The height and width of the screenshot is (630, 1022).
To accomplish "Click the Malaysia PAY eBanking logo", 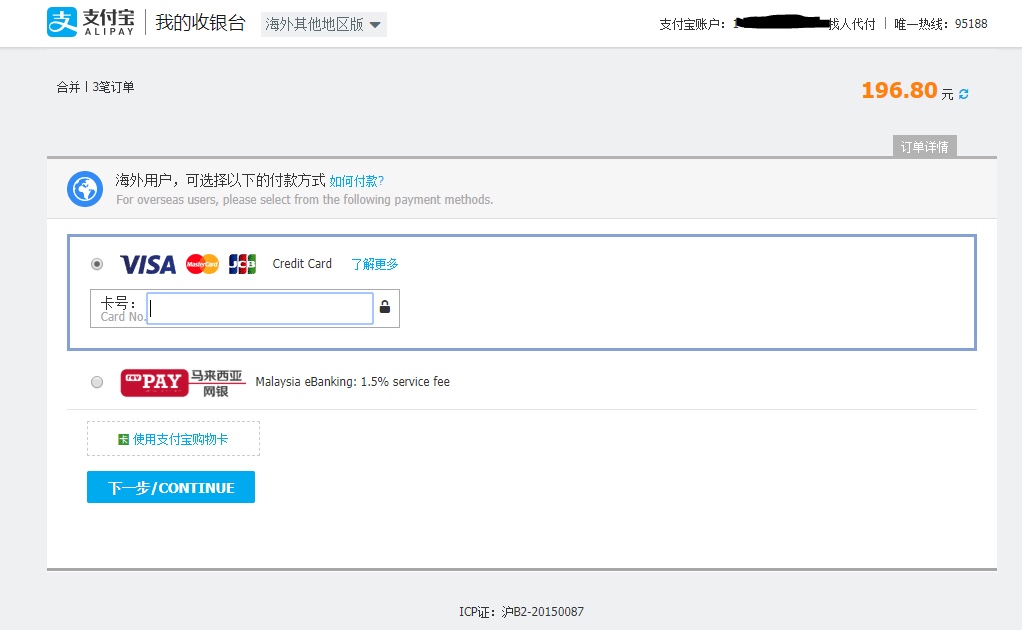I will pyautogui.click(x=182, y=382).
